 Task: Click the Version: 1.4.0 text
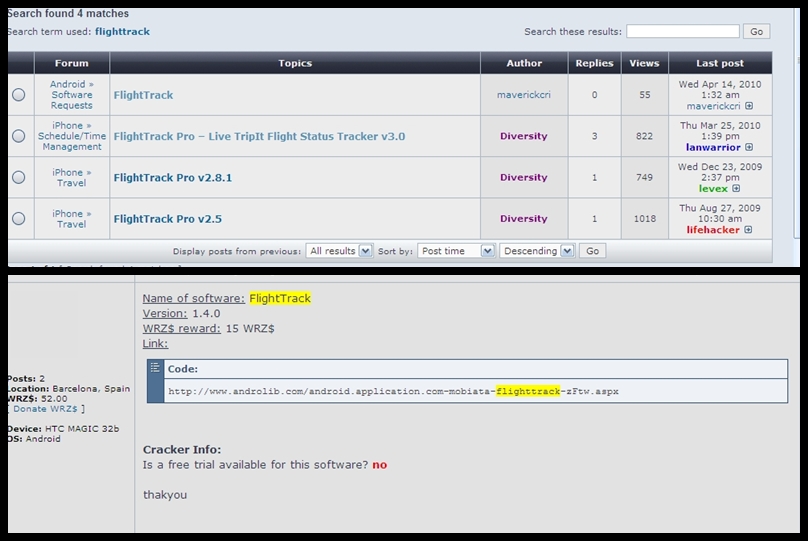coord(181,313)
